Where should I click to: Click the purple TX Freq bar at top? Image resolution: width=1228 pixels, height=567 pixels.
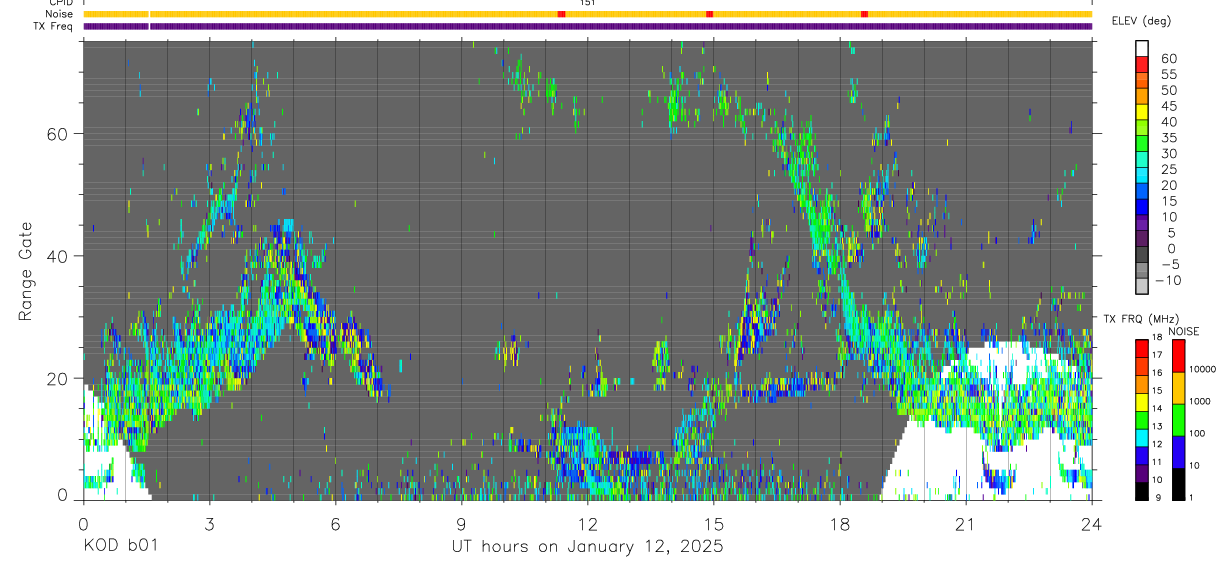pos(587,26)
